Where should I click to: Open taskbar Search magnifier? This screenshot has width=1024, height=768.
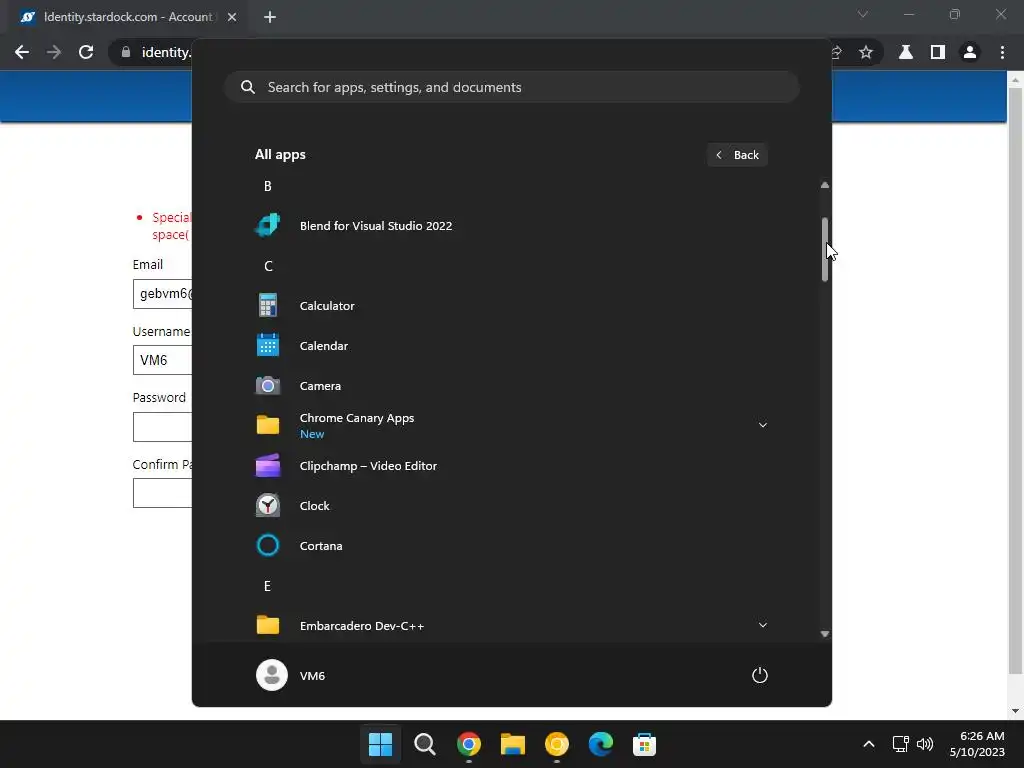click(424, 744)
